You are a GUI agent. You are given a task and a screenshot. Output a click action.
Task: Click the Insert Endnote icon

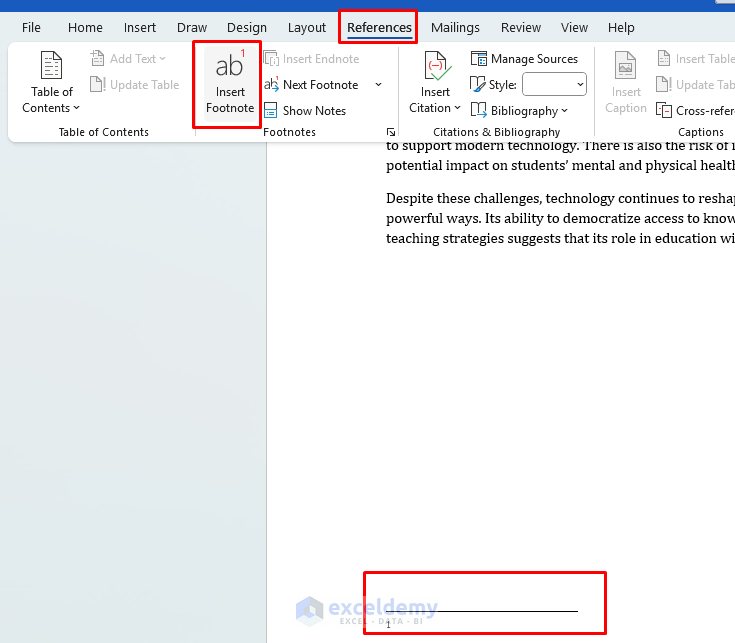point(271,59)
